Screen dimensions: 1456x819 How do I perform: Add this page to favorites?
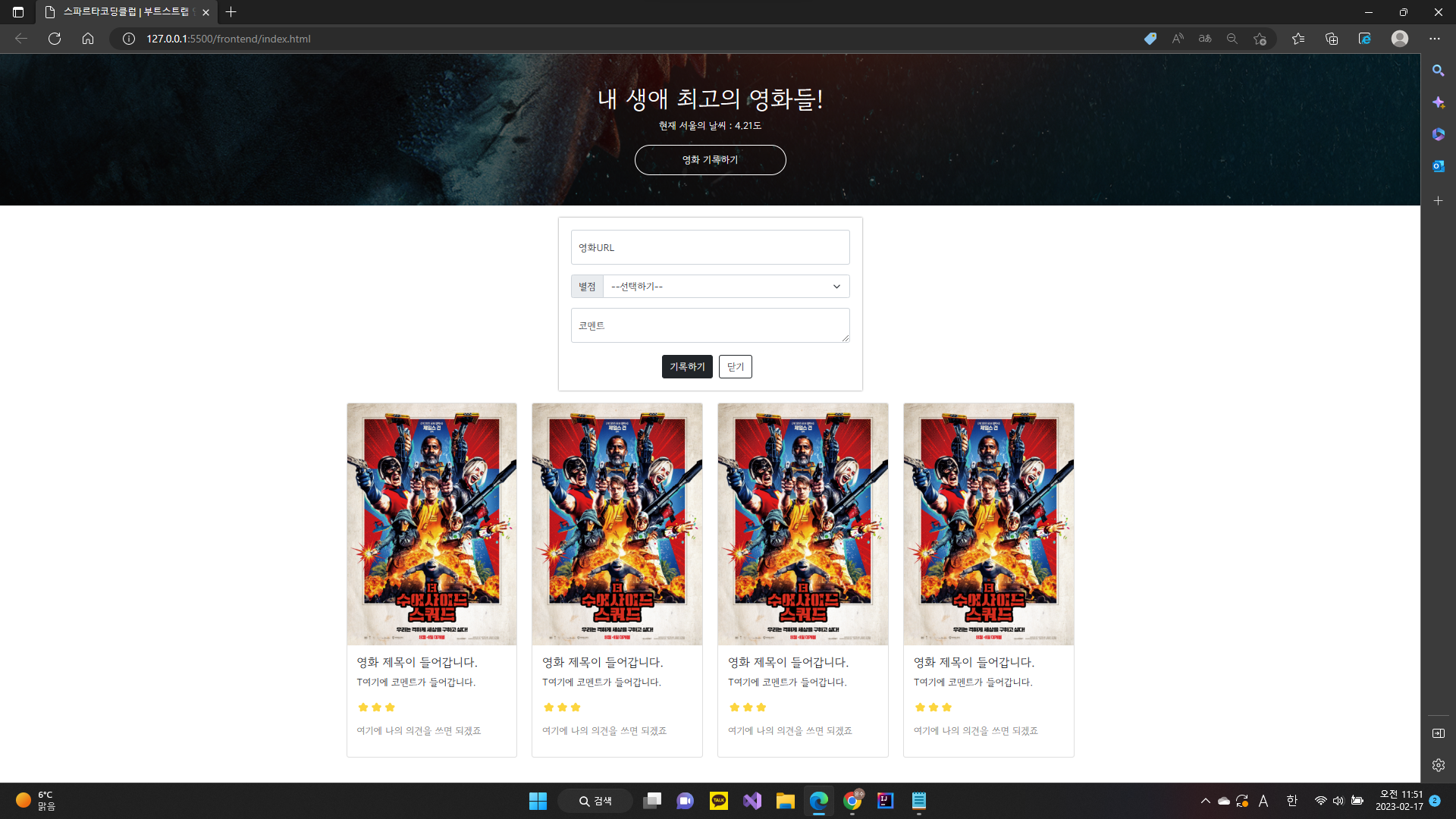1260,39
